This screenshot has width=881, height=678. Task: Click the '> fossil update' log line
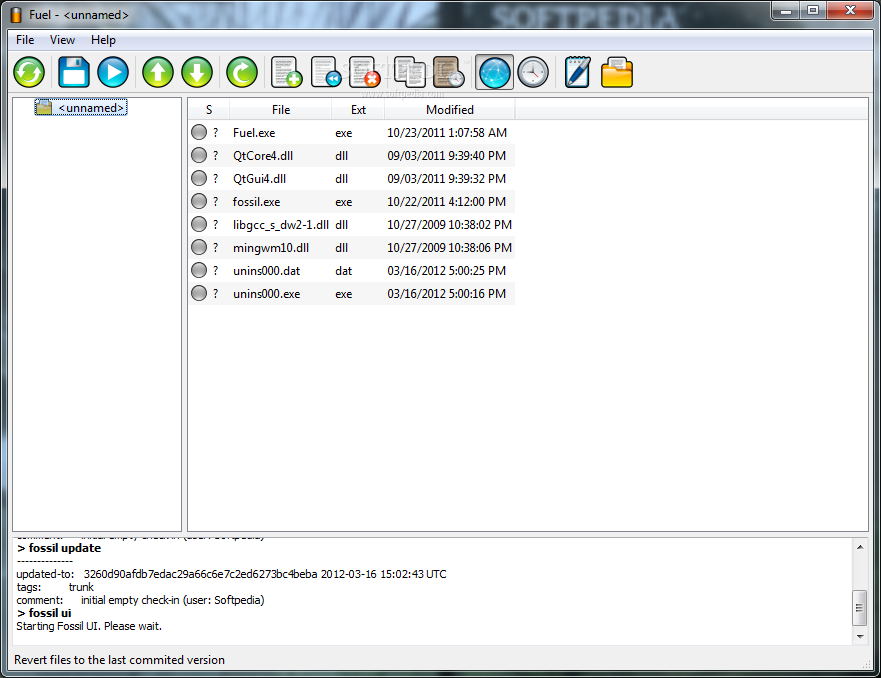point(59,548)
